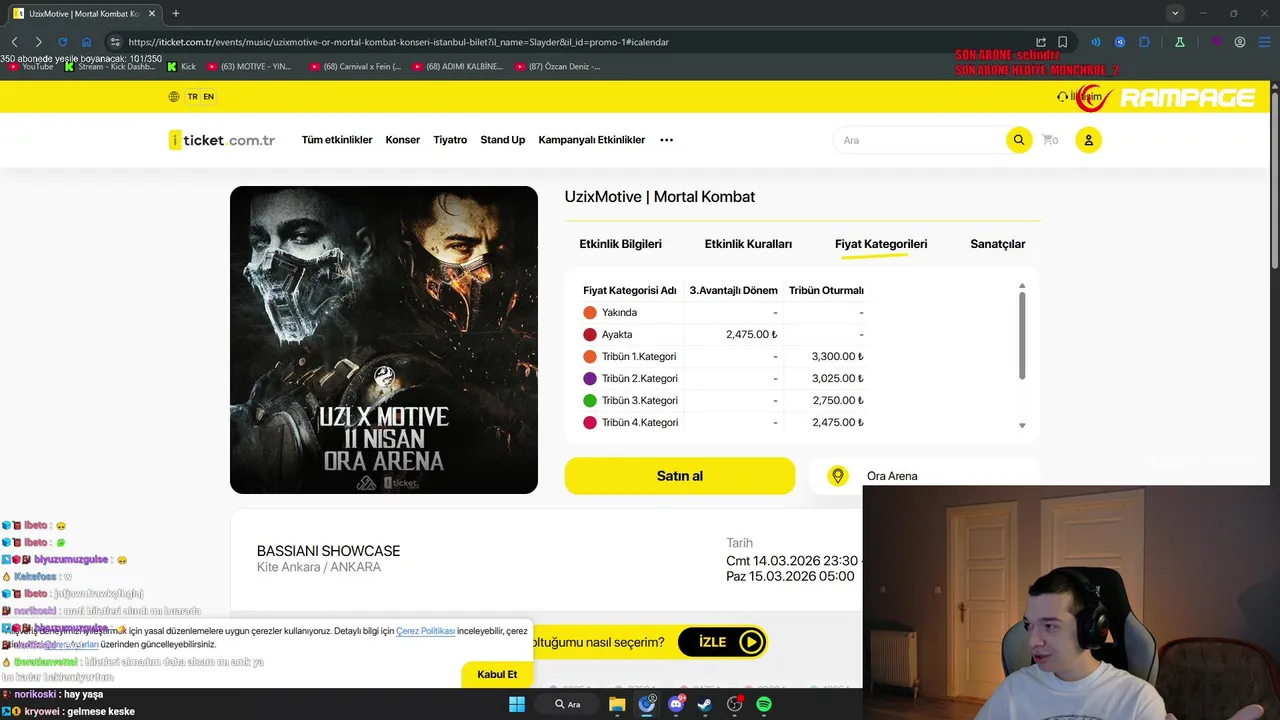
Task: Click the Tribün 2.Kategori purple dot
Action: tap(590, 379)
